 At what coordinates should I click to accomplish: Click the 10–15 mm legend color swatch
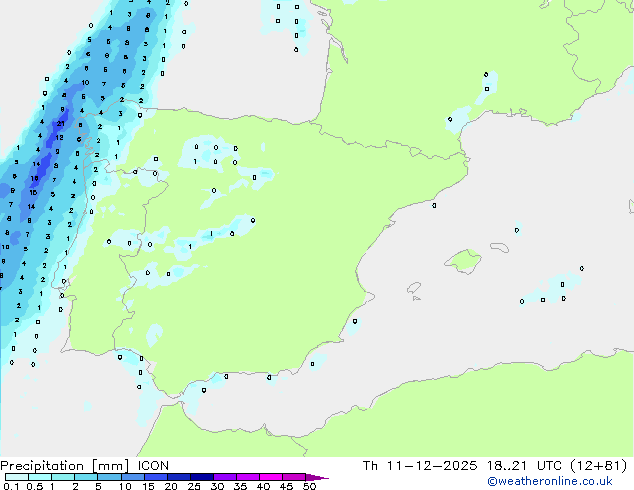click(132, 477)
